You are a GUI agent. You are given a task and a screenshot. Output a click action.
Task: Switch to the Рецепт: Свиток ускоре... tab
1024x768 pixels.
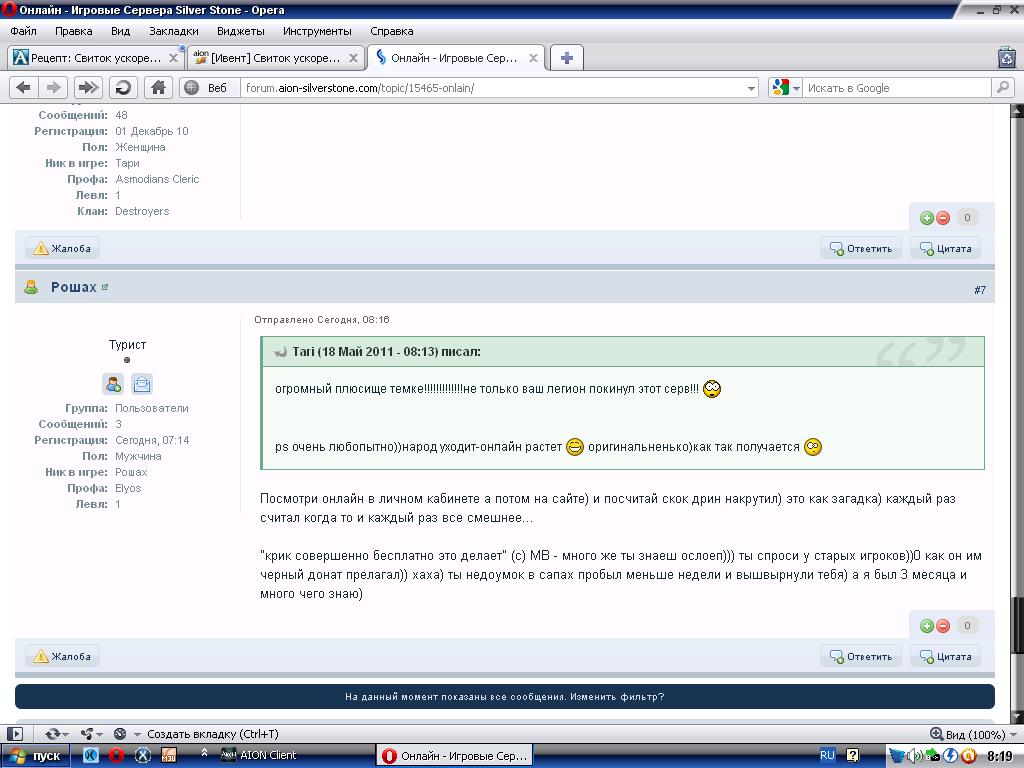88,58
